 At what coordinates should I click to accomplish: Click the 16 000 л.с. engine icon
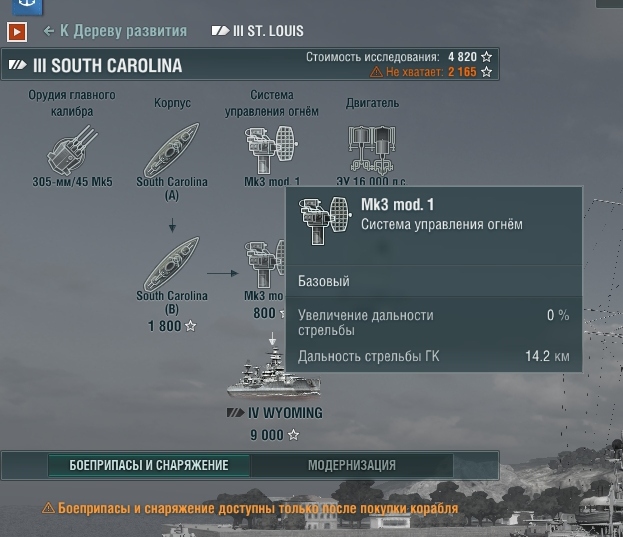pos(372,150)
